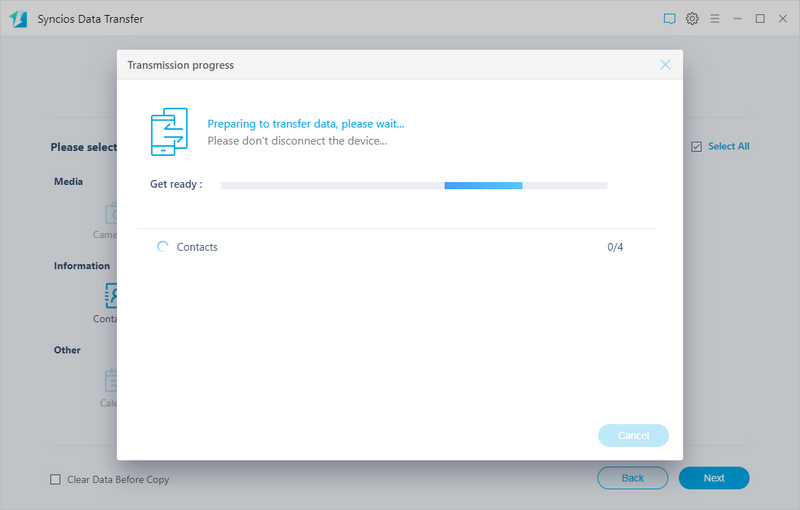Click the Get ready progress bar
The height and width of the screenshot is (510, 800).
[414, 186]
